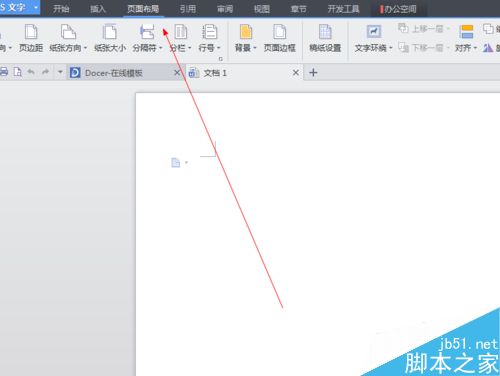Screen dimensions: 500x376
Task: Add a new document tab with plus
Action: [313, 72]
